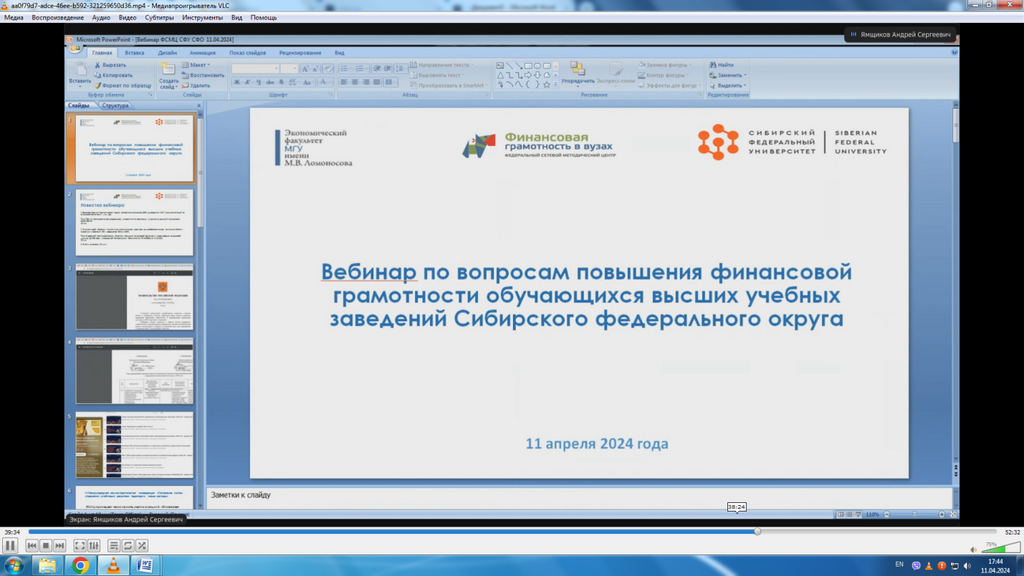Toggle shuffle (random) playback in VLC

pos(142,545)
